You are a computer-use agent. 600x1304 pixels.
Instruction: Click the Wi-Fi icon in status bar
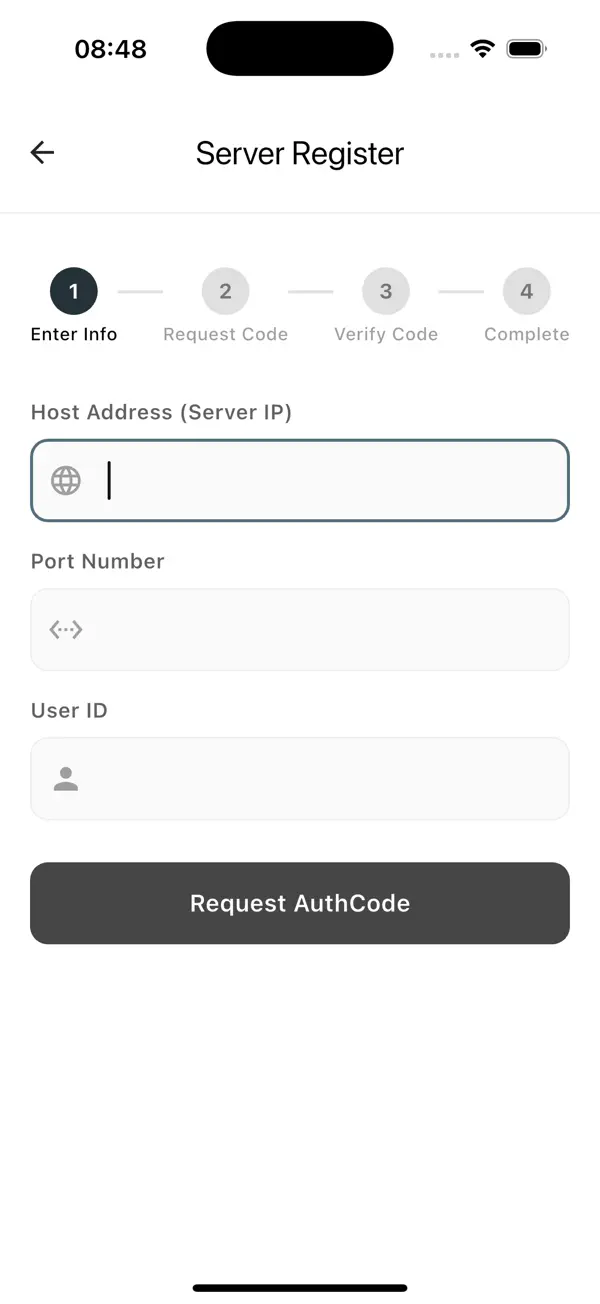tap(483, 48)
